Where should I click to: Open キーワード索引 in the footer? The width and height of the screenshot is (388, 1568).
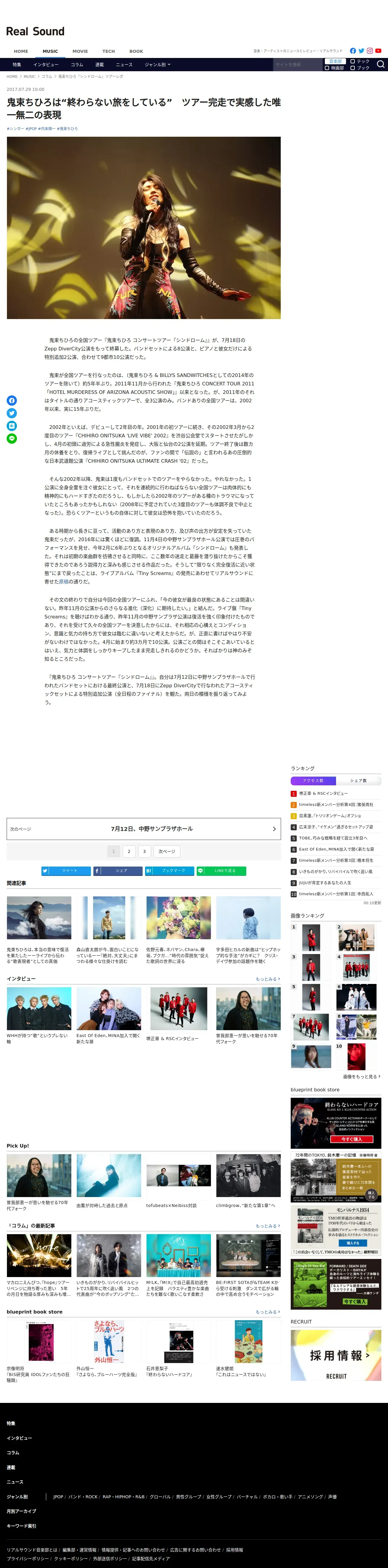click(21, 1525)
